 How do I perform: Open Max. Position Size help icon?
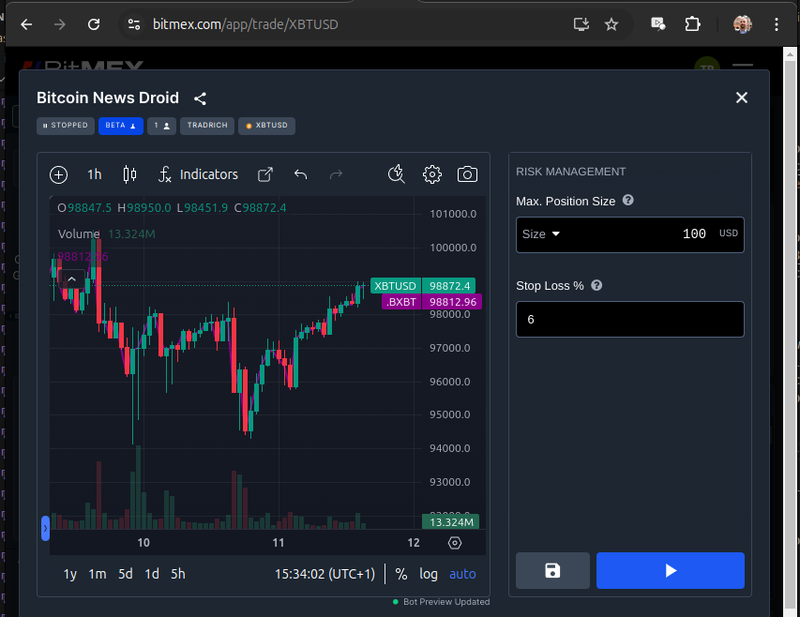[x=628, y=201]
